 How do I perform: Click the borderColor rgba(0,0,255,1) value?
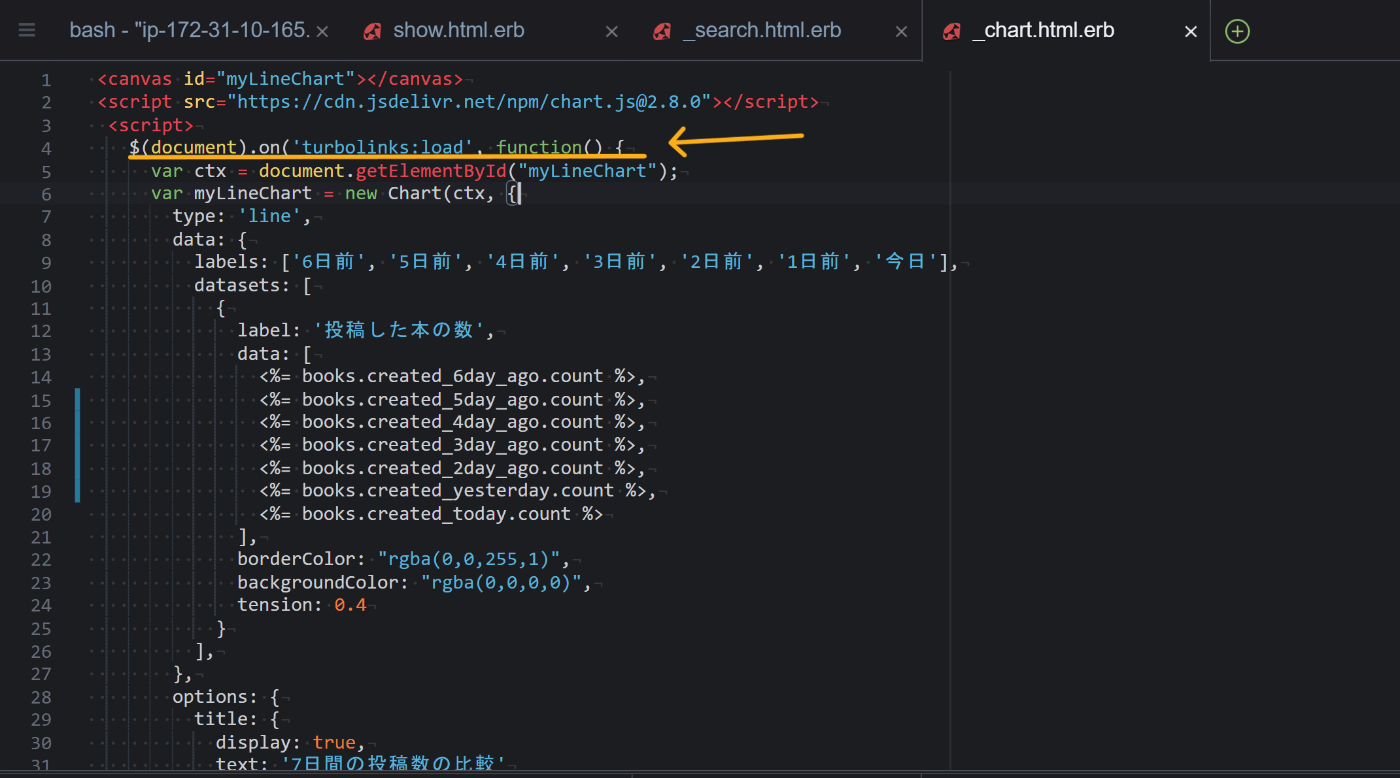(469, 560)
